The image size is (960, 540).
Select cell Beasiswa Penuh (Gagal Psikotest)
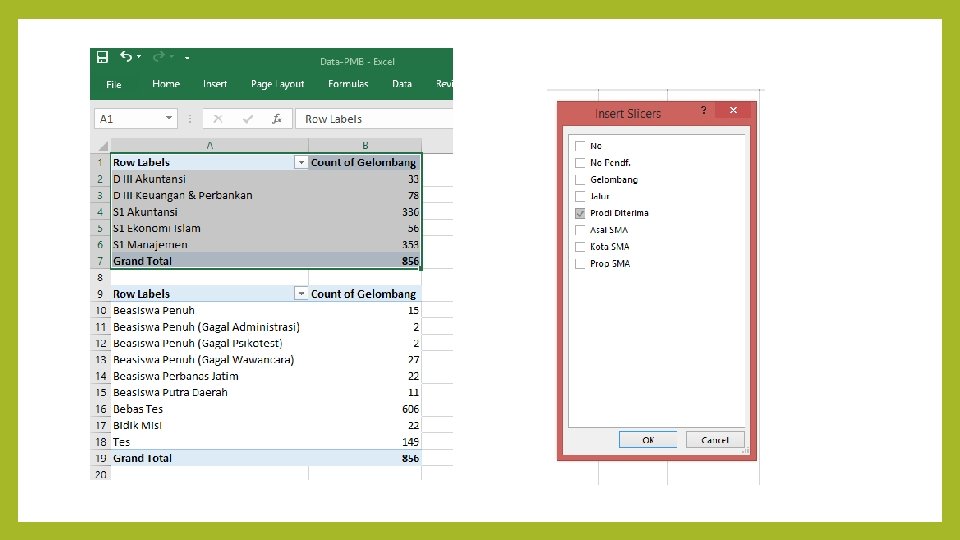pyautogui.click(x=209, y=343)
